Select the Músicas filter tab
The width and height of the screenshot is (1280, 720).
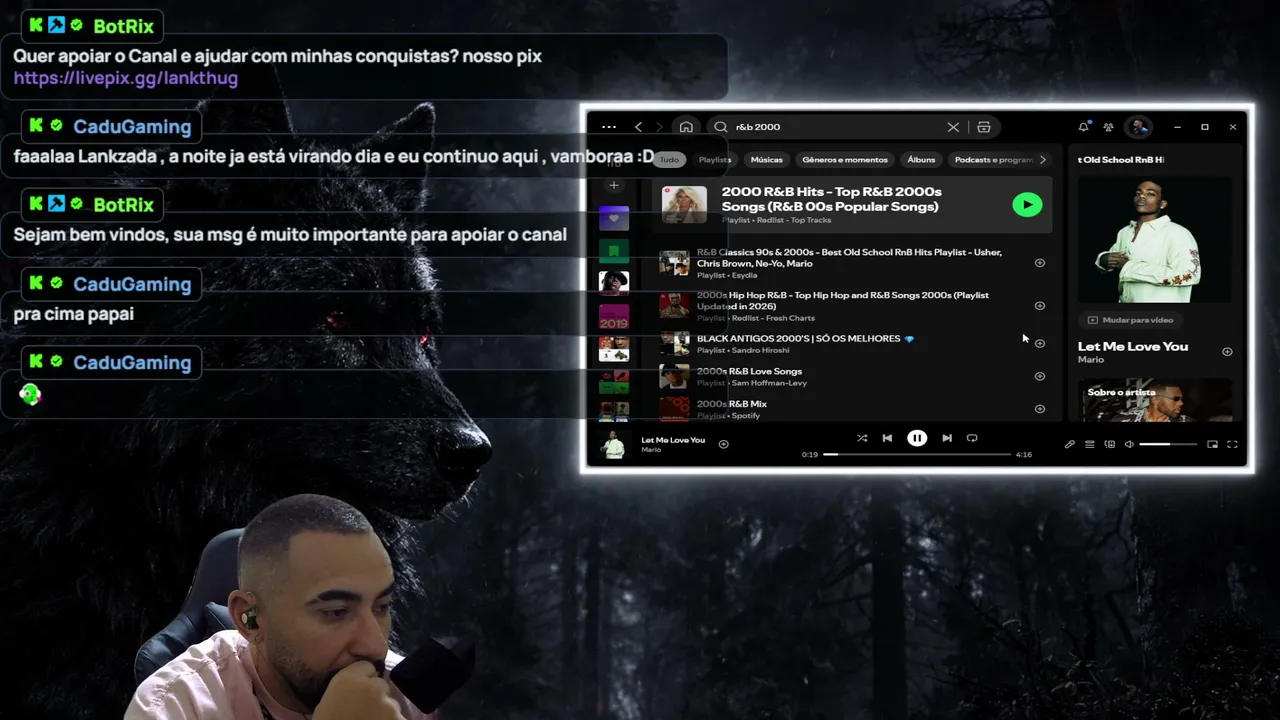point(767,160)
